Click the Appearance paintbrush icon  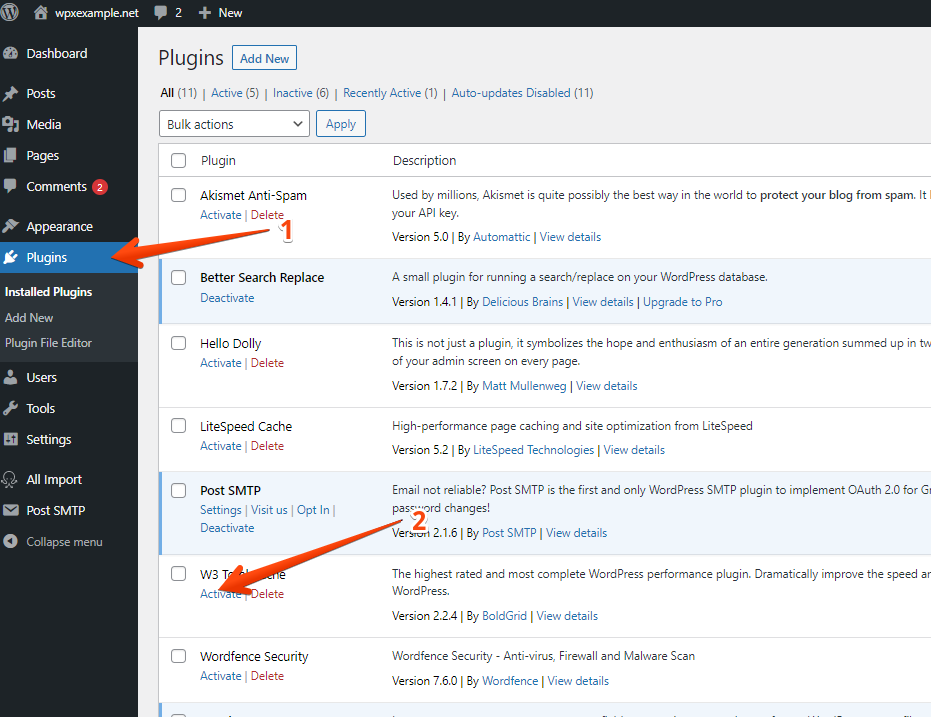[10, 226]
